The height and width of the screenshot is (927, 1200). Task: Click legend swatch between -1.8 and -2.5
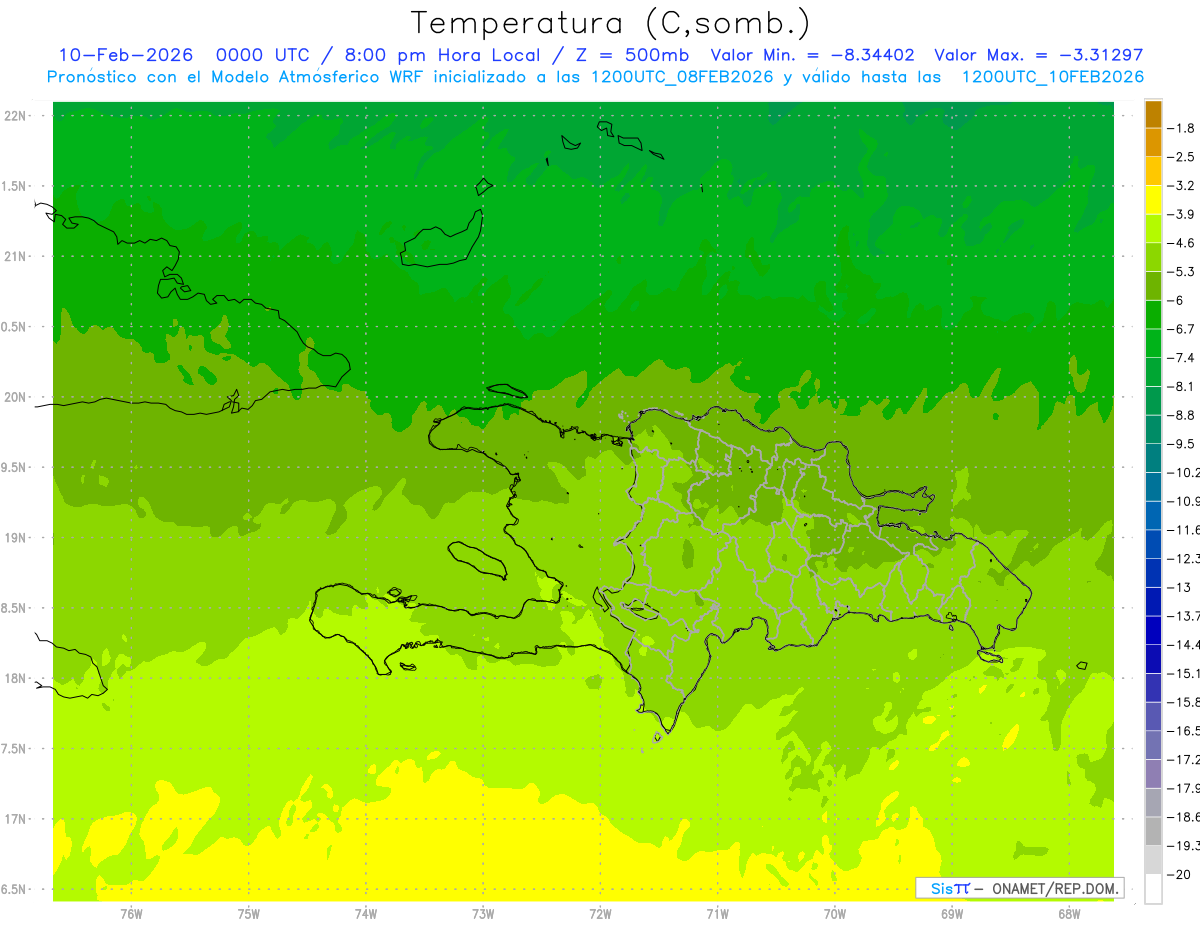point(1153,143)
